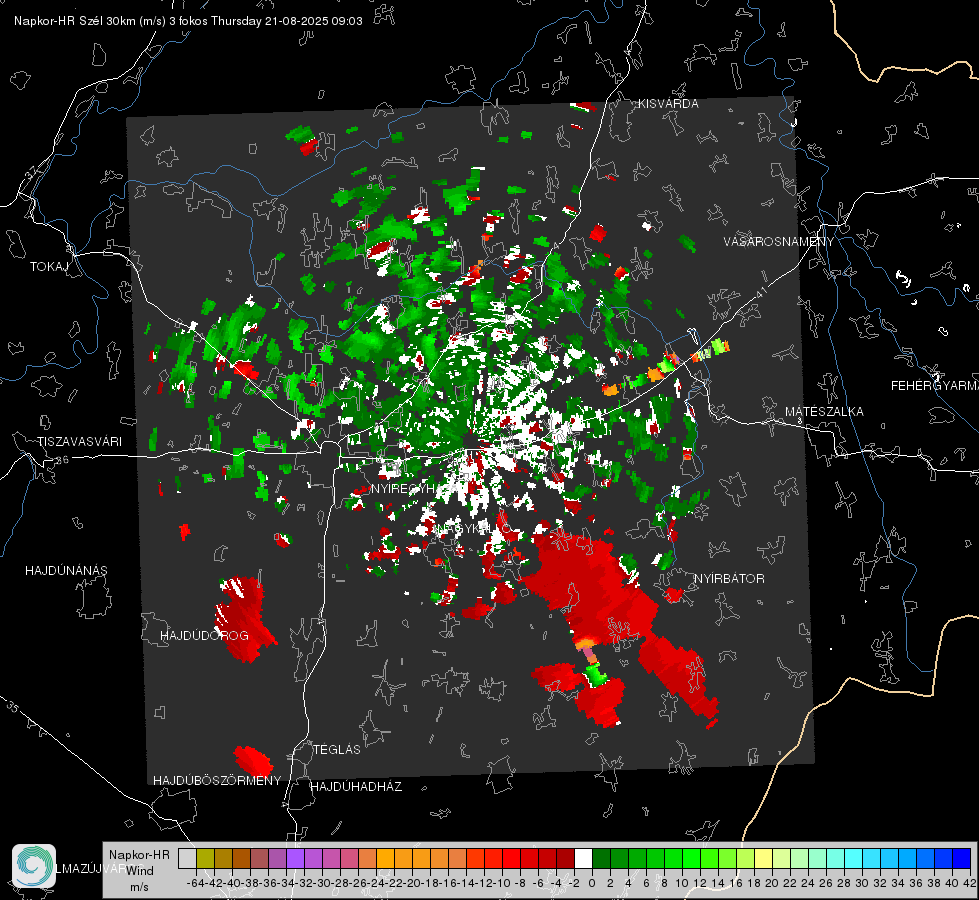Click the TÉGLÁS town label

[x=337, y=749]
